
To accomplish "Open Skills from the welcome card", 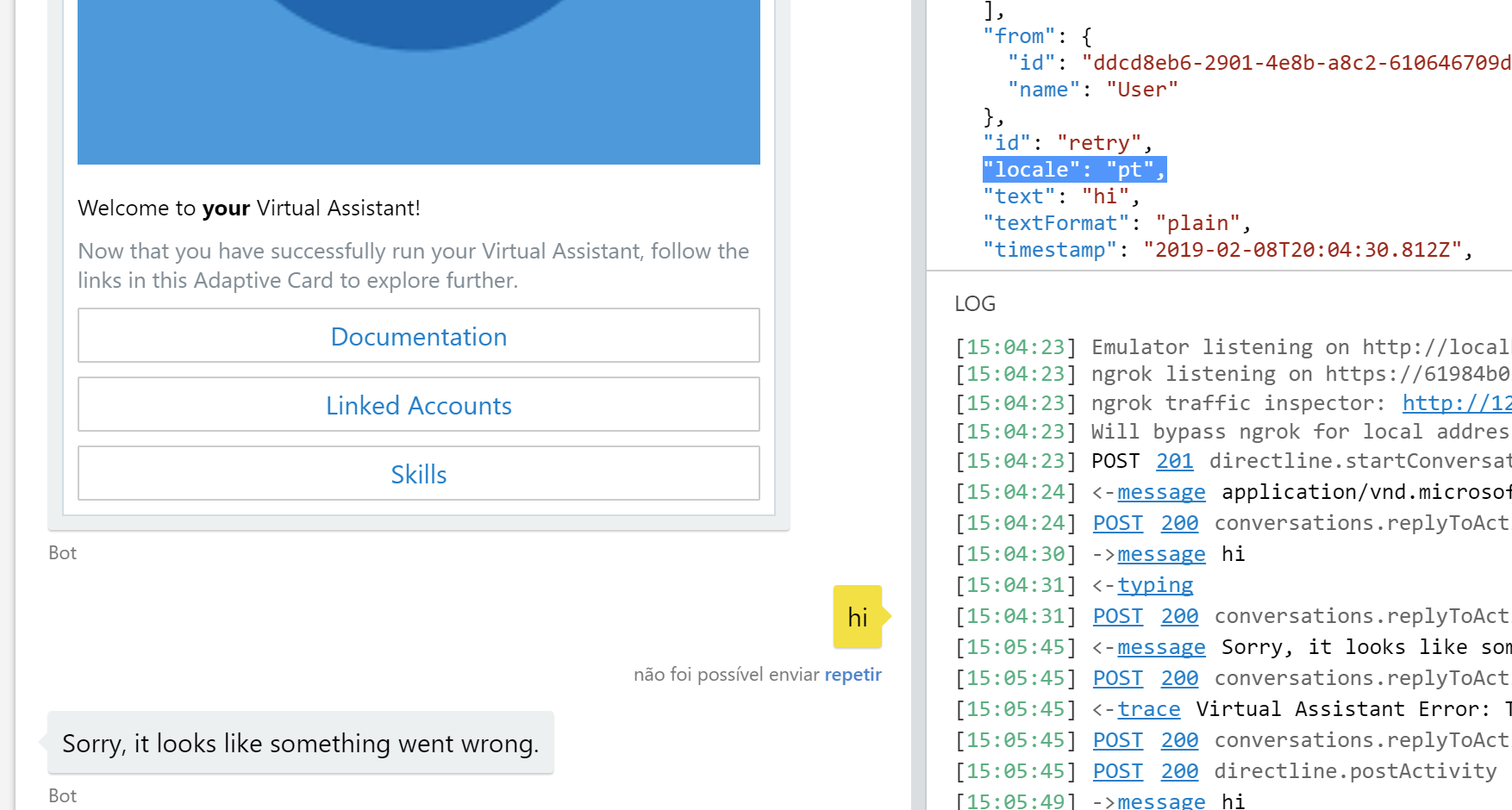I will [418, 473].
